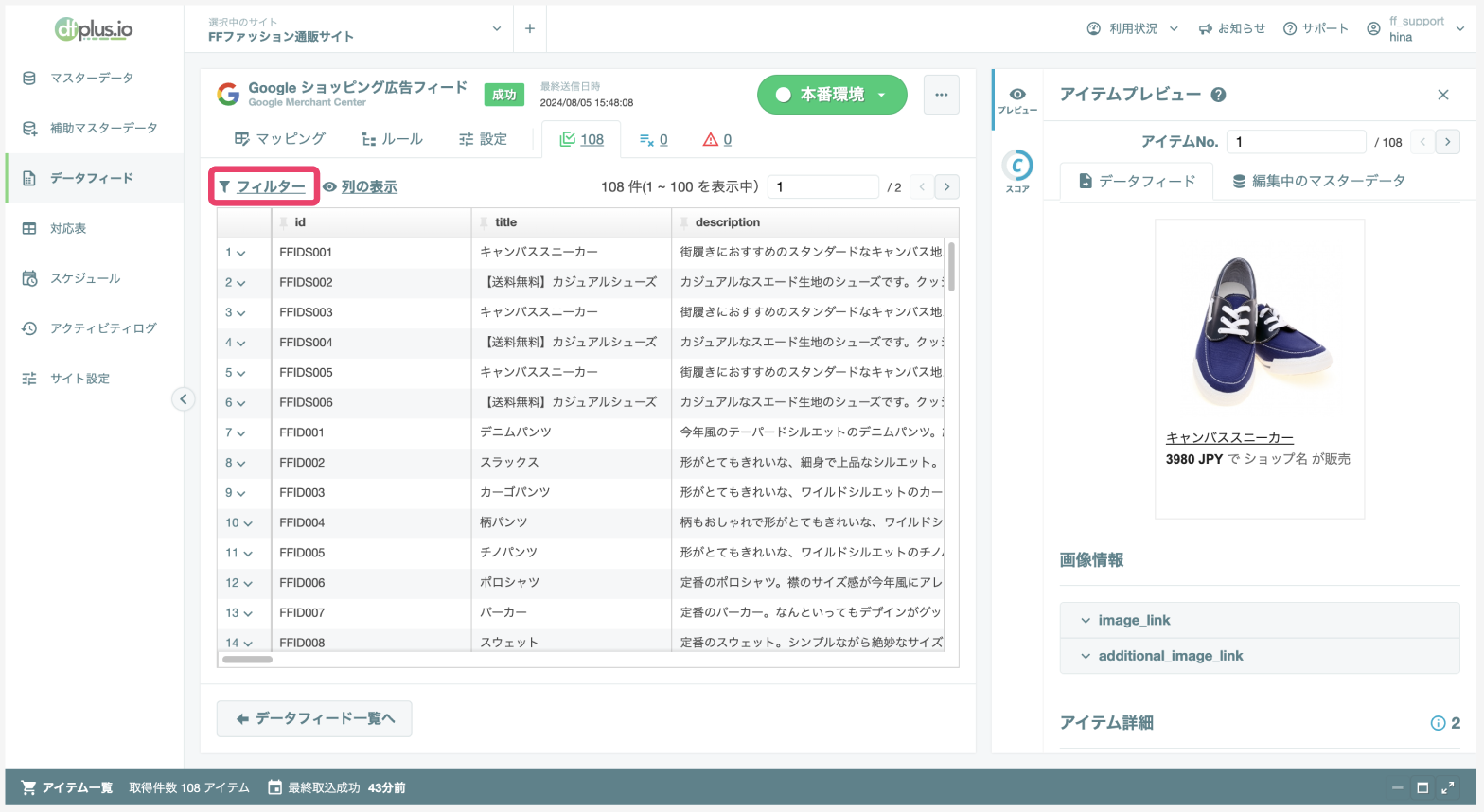Click the 最終取込成功 calendar icon

[274, 787]
